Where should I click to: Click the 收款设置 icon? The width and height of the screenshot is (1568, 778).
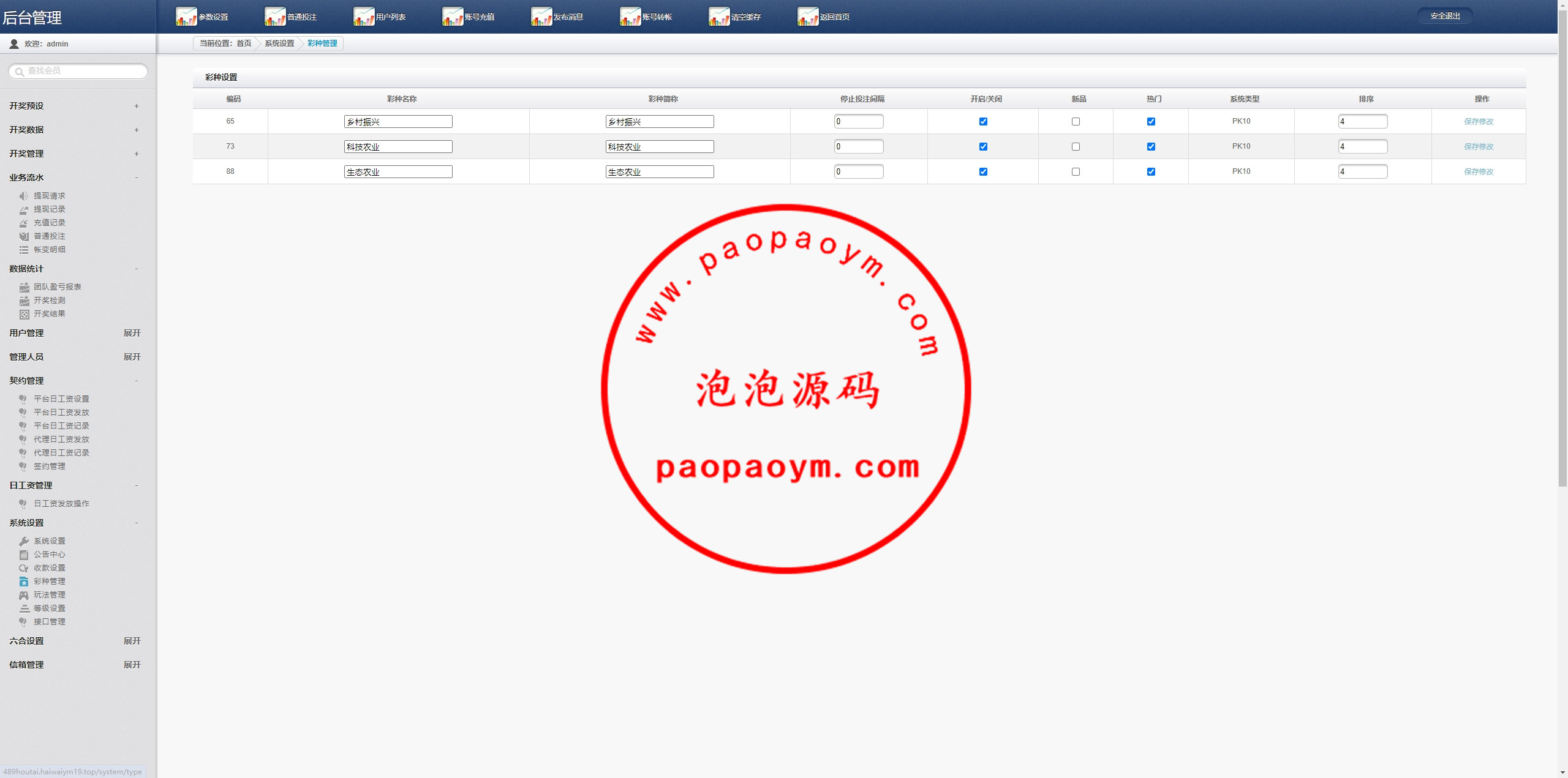pos(24,568)
